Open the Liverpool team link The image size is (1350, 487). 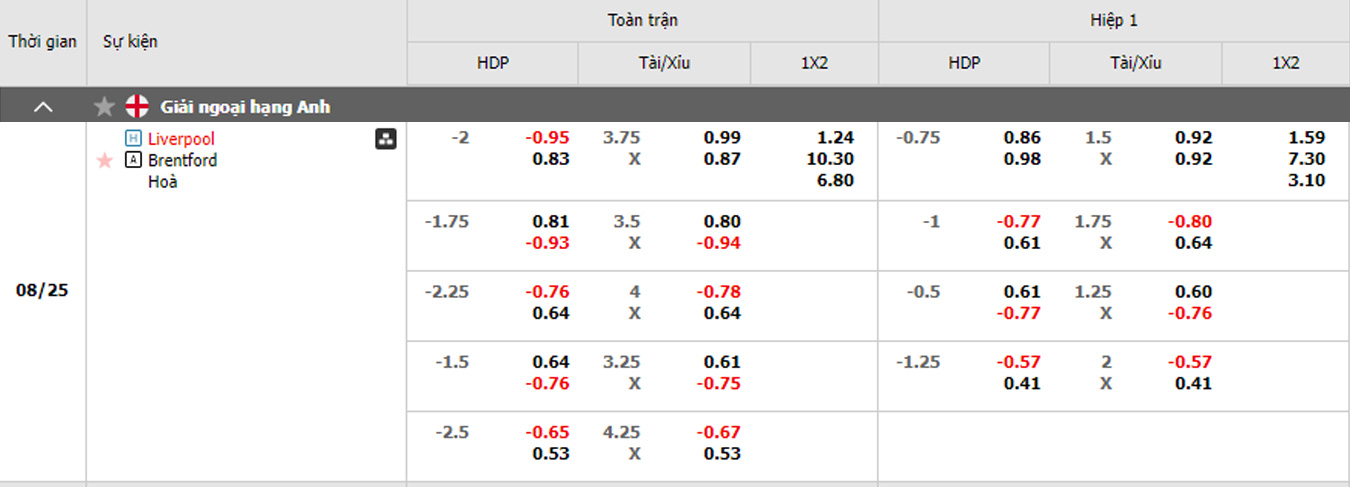(x=181, y=138)
